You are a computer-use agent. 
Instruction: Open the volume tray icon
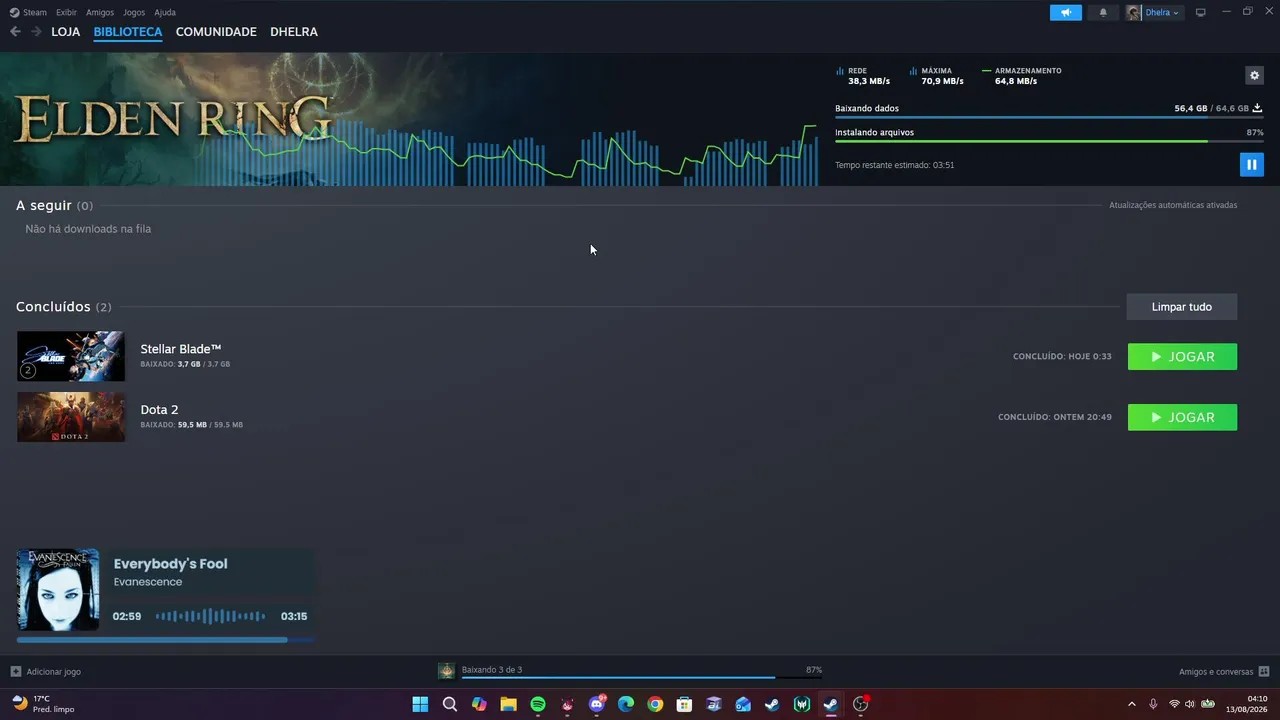(x=1190, y=704)
